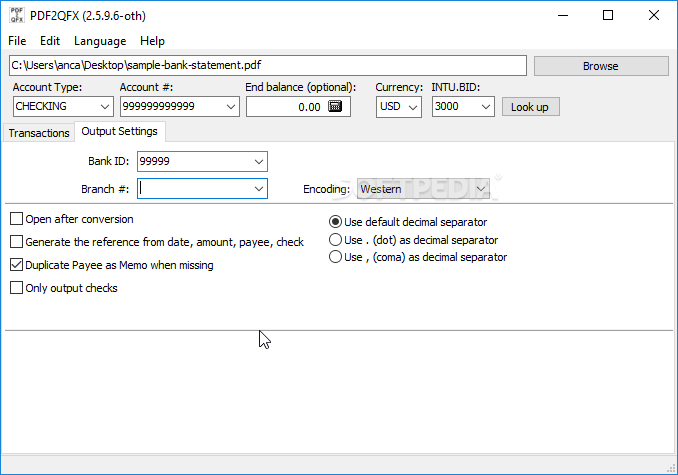678x475 pixels.
Task: Click the calculator icon in End balance field
Action: [335, 107]
